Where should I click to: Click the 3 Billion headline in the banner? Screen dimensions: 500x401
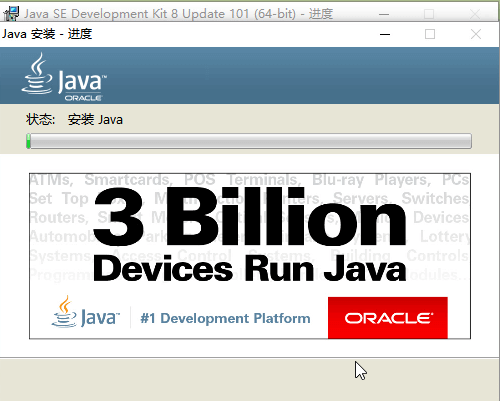249,216
